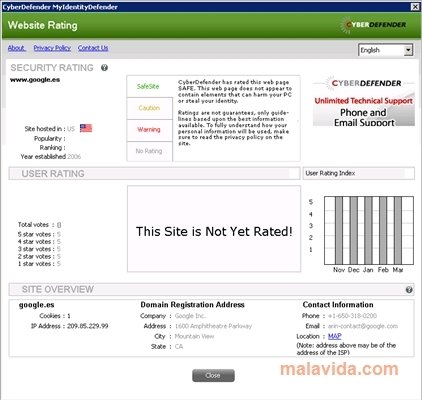Viewport: 422px width, 400px height.
Task: Click the Total votes label
Action: point(33,225)
